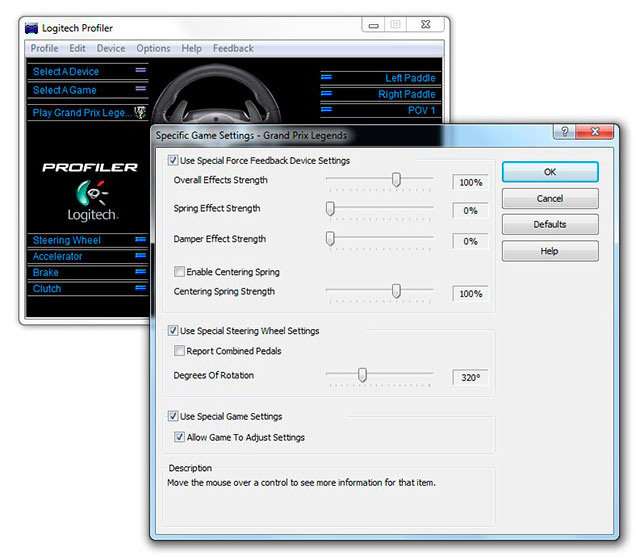The image size is (640, 560).
Task: Click the Spring Effect Strength slider thumb
Action: tap(330, 209)
